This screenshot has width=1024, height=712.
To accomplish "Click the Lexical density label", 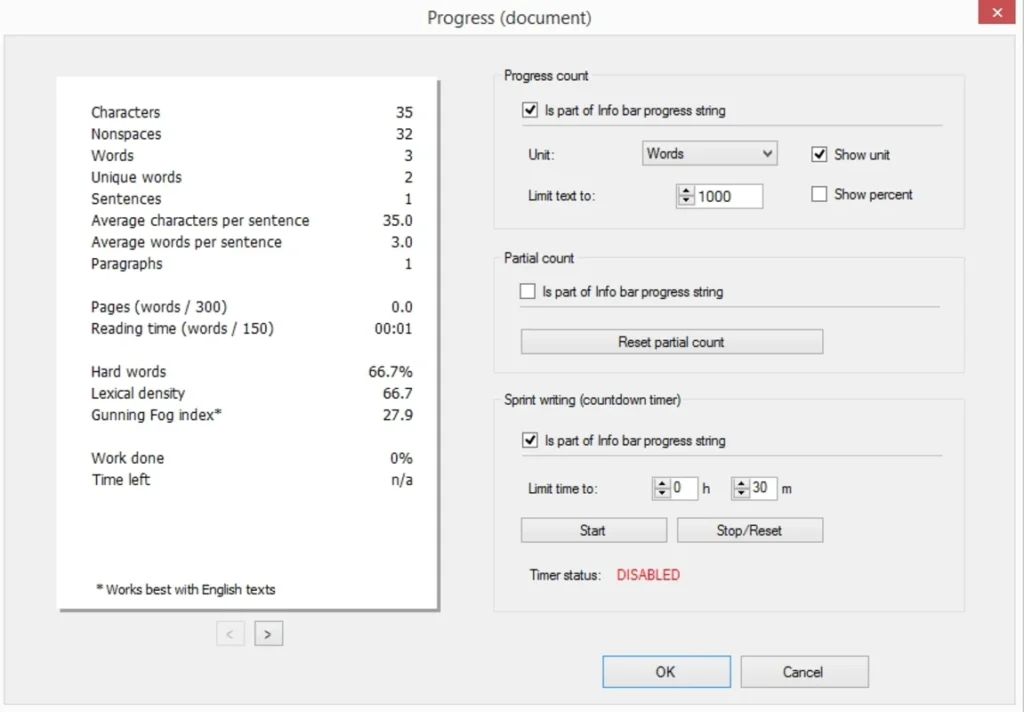I will [138, 393].
